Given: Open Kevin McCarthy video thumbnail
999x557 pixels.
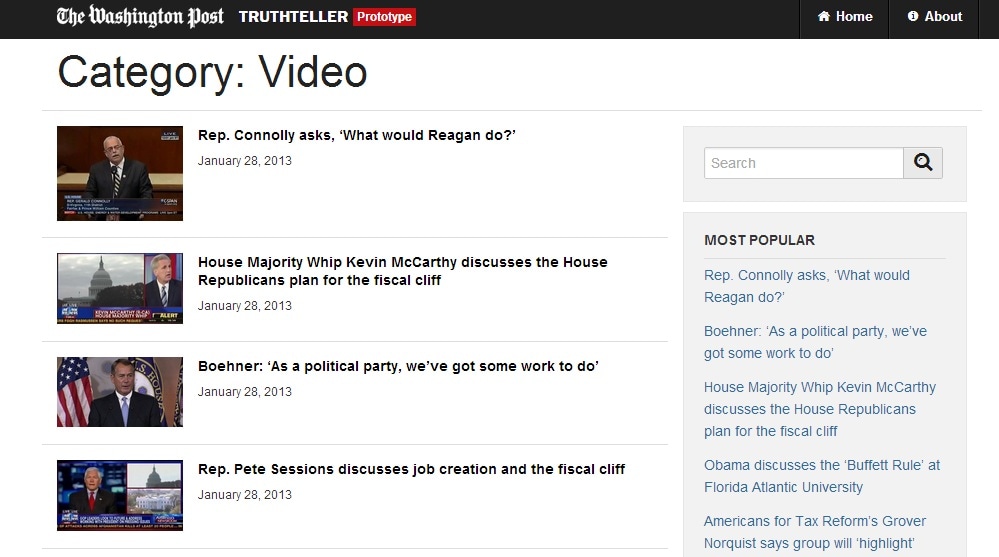Looking at the screenshot, I should point(120,288).
